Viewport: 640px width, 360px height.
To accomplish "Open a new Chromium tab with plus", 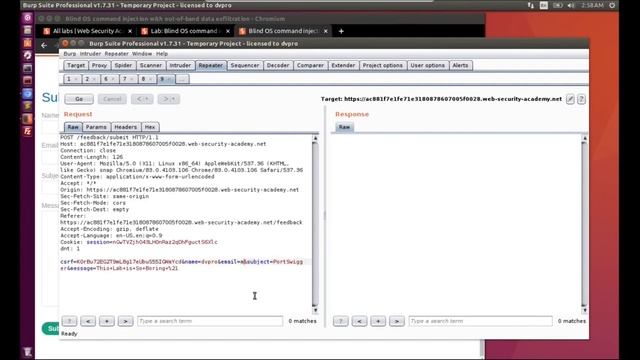I will (341, 31).
